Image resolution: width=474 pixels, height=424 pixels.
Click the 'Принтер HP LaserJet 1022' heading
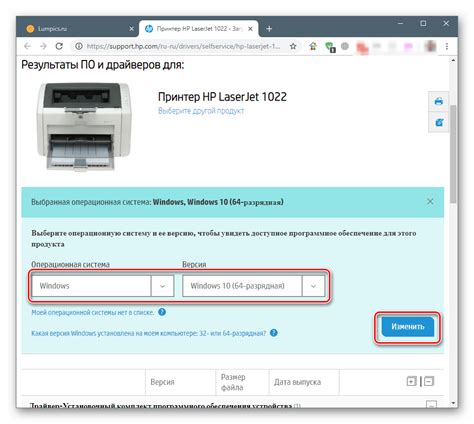[x=222, y=97]
